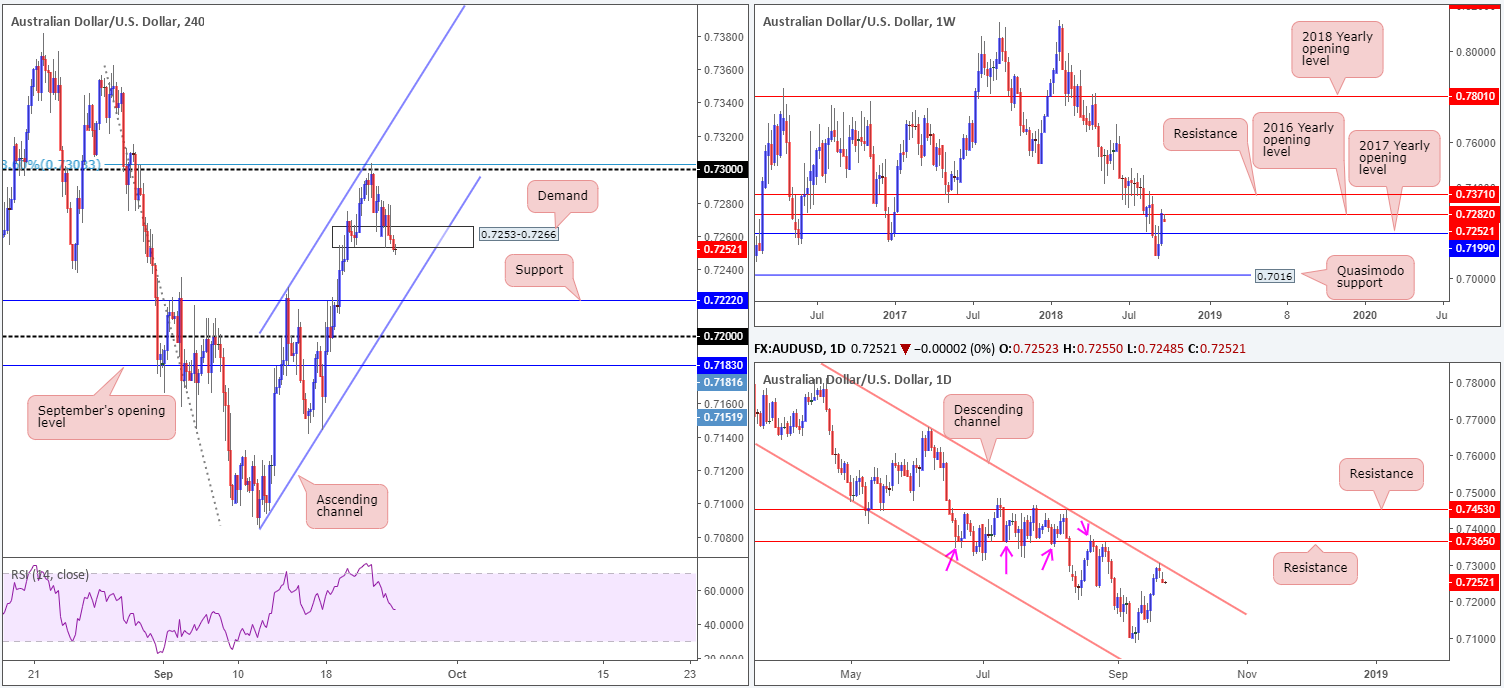
Task: Select the "Ascending channel" callout
Action: 349,506
